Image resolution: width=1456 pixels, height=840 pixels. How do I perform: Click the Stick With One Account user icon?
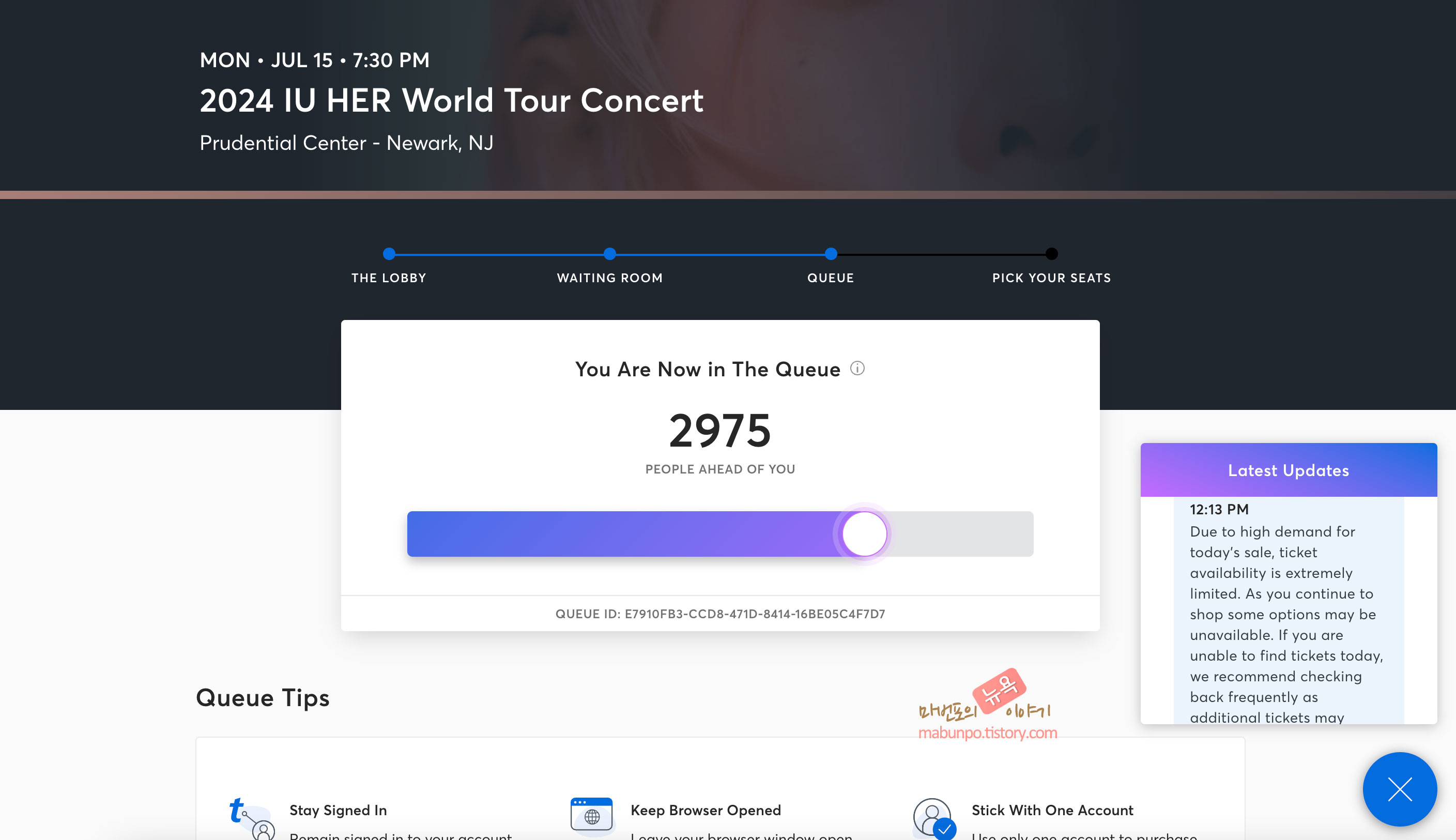click(x=934, y=818)
